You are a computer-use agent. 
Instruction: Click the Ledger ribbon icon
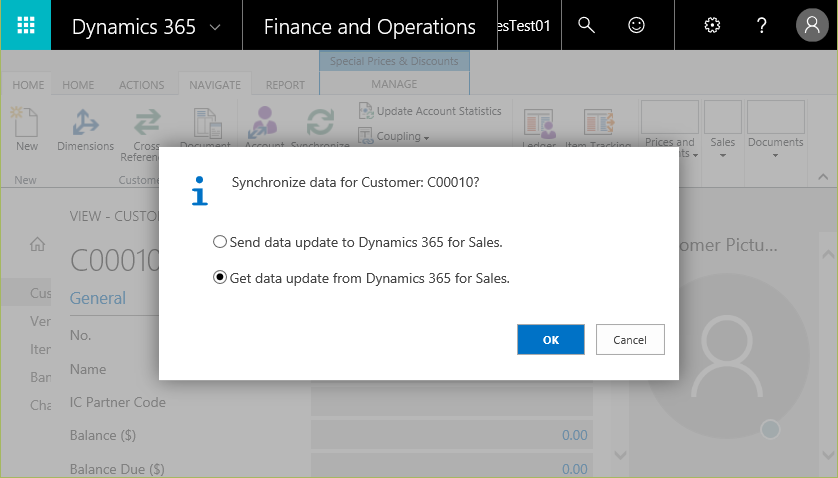[539, 124]
